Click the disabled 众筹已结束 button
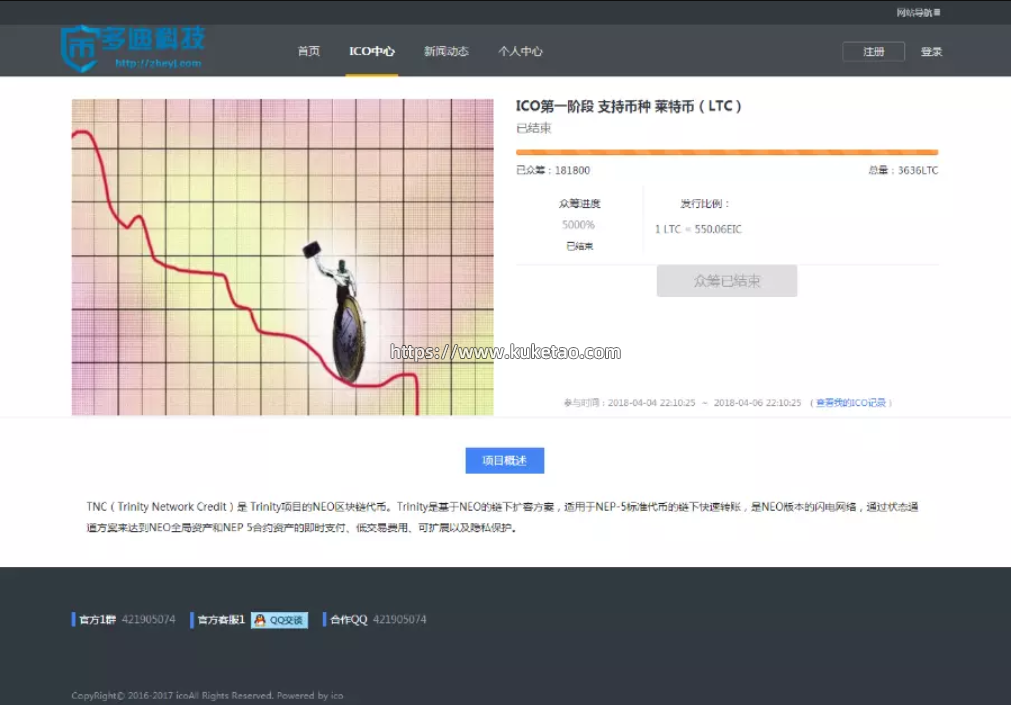Screen dimensions: 1011x705 [727, 281]
